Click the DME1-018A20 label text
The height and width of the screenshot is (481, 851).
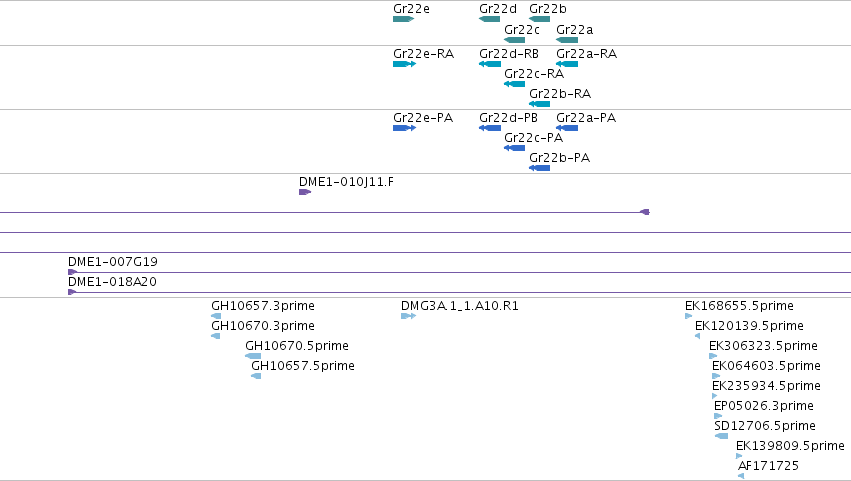pyautogui.click(x=112, y=282)
